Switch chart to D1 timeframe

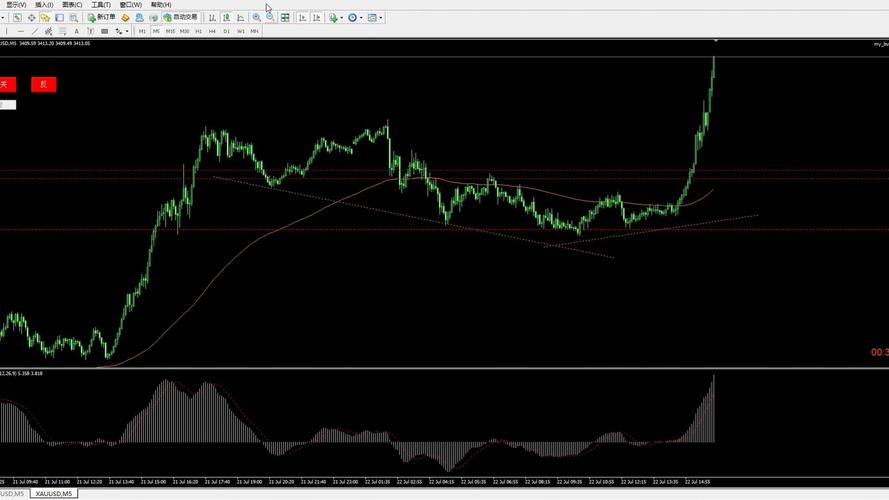pos(227,31)
